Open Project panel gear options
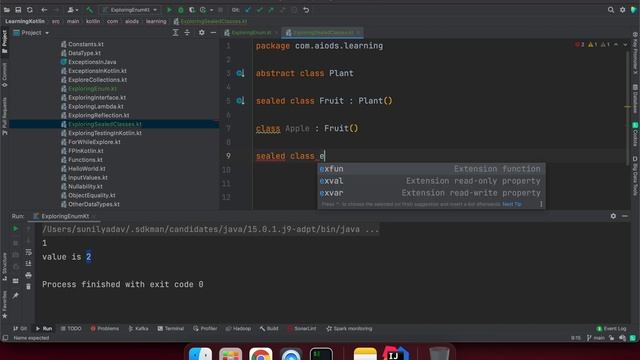 click(202, 33)
